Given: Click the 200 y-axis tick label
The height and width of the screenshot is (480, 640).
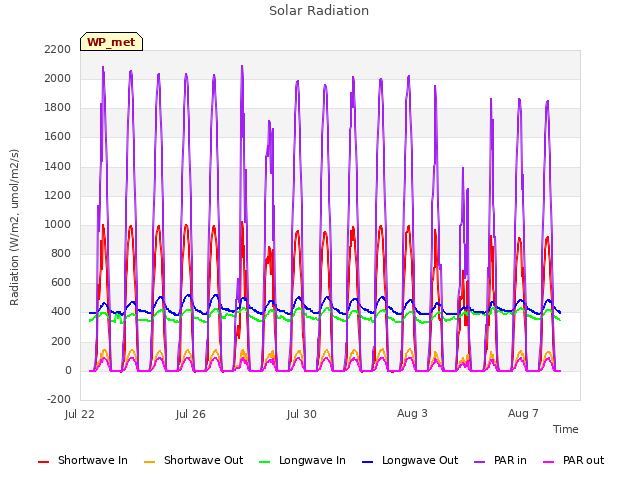Looking at the screenshot, I should point(61,341).
